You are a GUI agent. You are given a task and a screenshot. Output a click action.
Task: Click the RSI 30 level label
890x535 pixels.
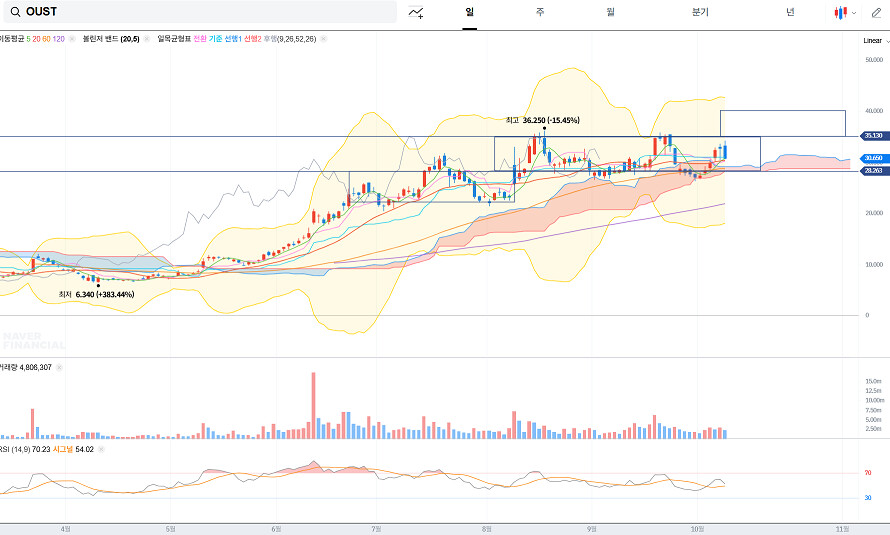click(x=868, y=498)
